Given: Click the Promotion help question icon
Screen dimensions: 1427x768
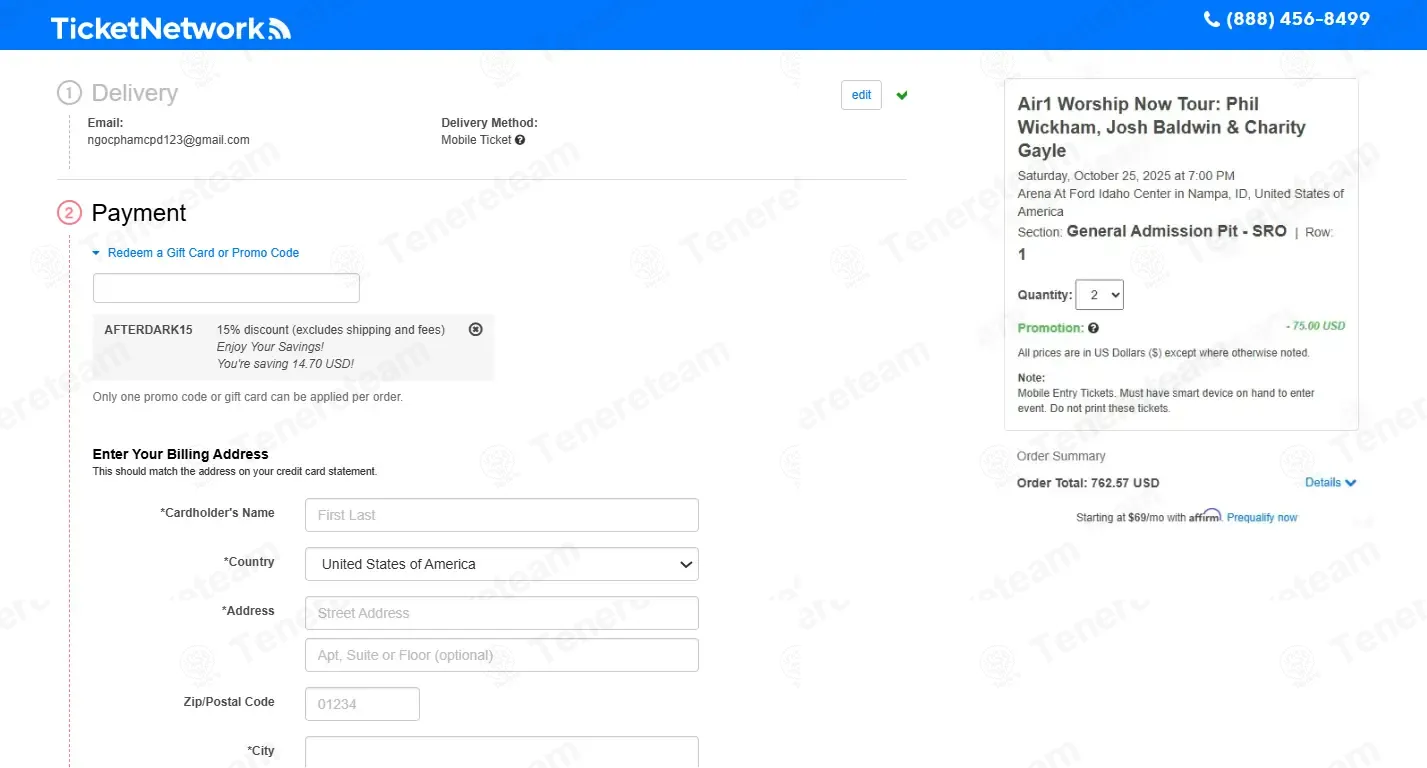Looking at the screenshot, I should (x=1093, y=328).
